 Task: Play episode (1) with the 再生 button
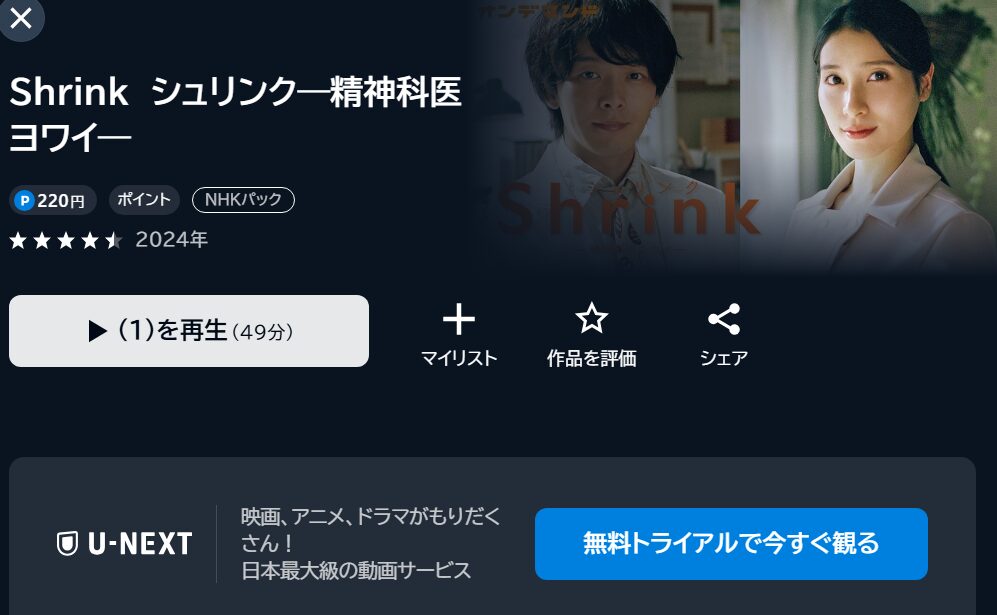(x=189, y=331)
